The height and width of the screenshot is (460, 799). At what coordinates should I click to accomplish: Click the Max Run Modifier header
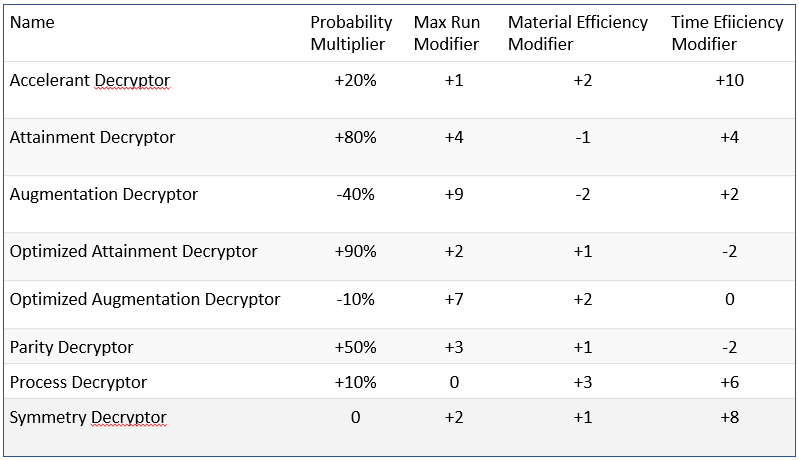446,33
